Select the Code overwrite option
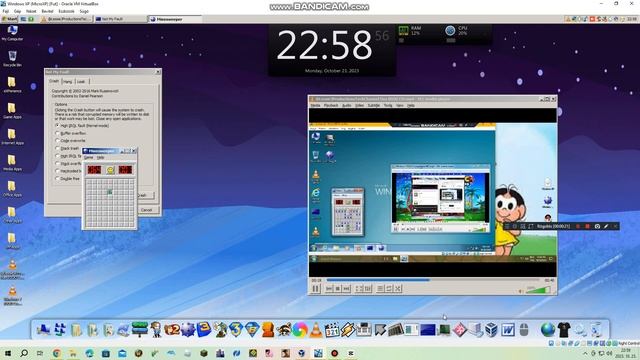 pyautogui.click(x=70, y=140)
